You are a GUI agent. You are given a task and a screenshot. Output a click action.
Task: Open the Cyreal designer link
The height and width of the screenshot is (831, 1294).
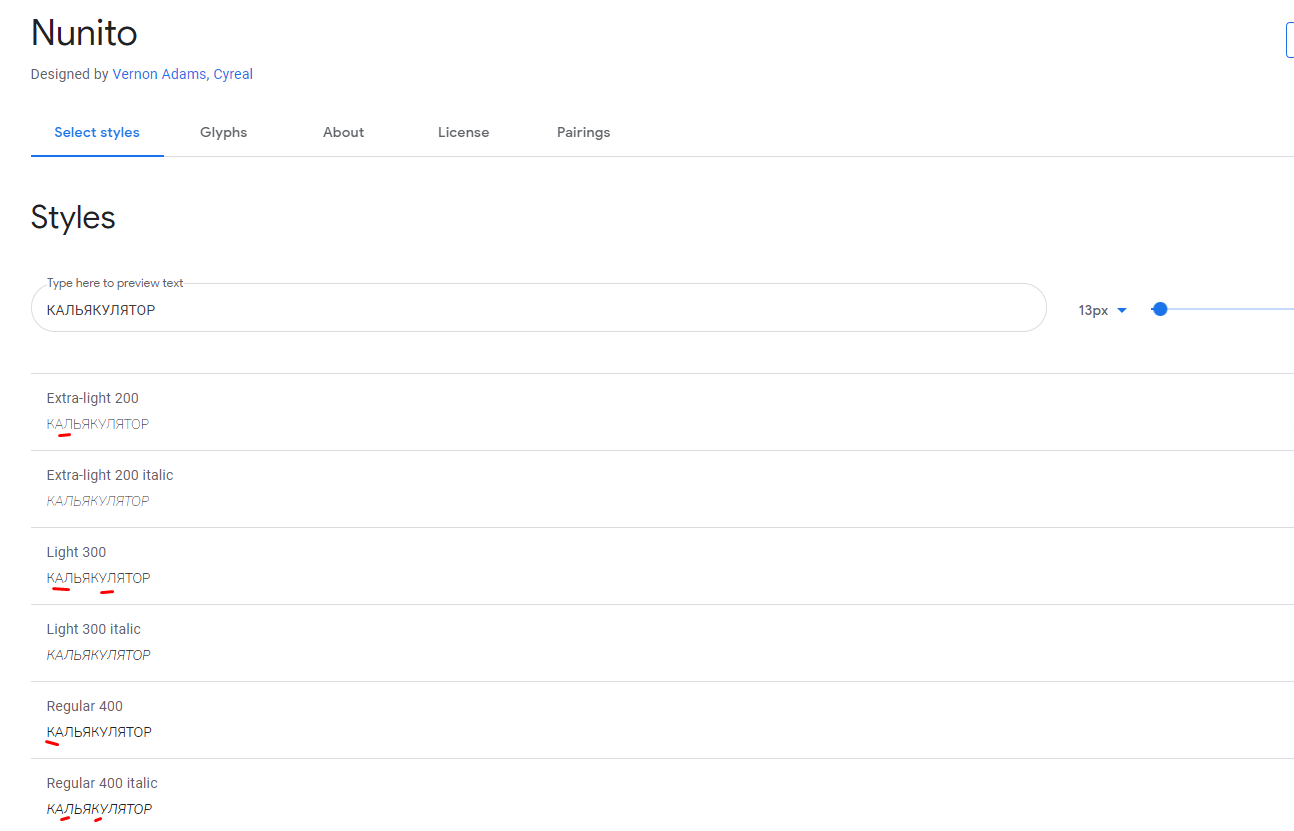coord(233,74)
